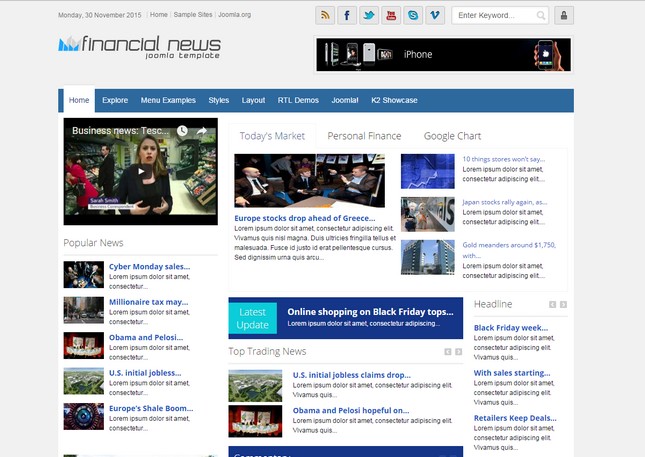Open the Layout menu item
The height and width of the screenshot is (457, 645).
coord(253,100)
